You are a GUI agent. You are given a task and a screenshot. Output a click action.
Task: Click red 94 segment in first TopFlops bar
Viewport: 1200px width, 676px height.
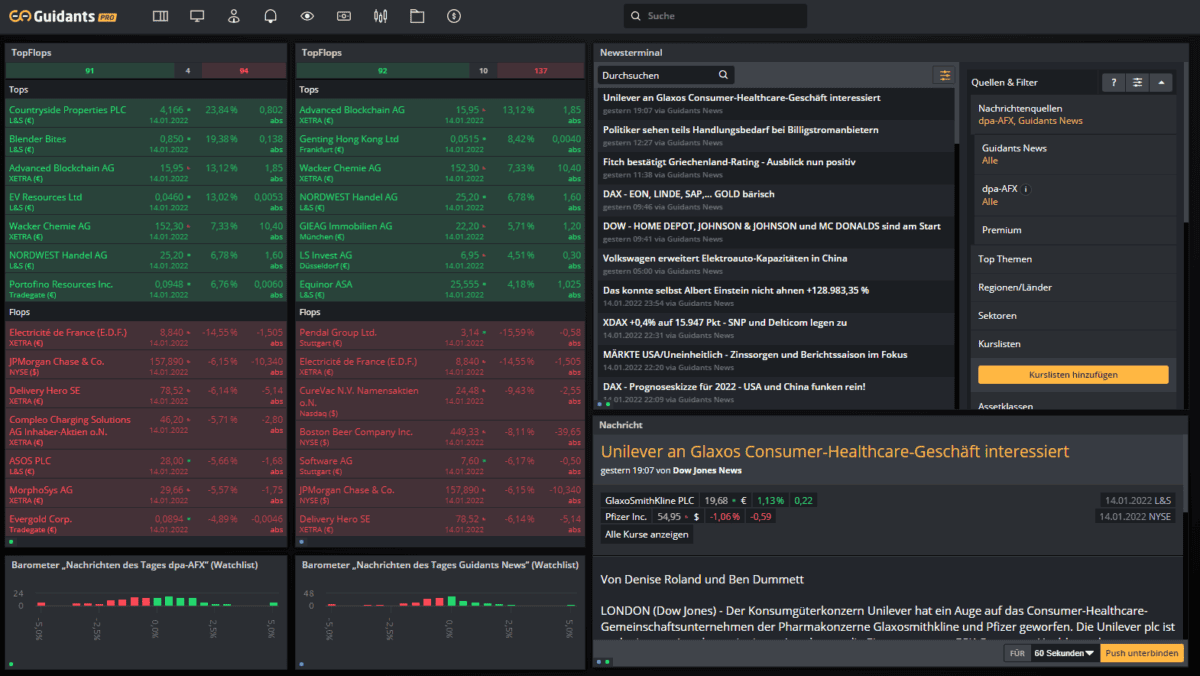pos(244,71)
